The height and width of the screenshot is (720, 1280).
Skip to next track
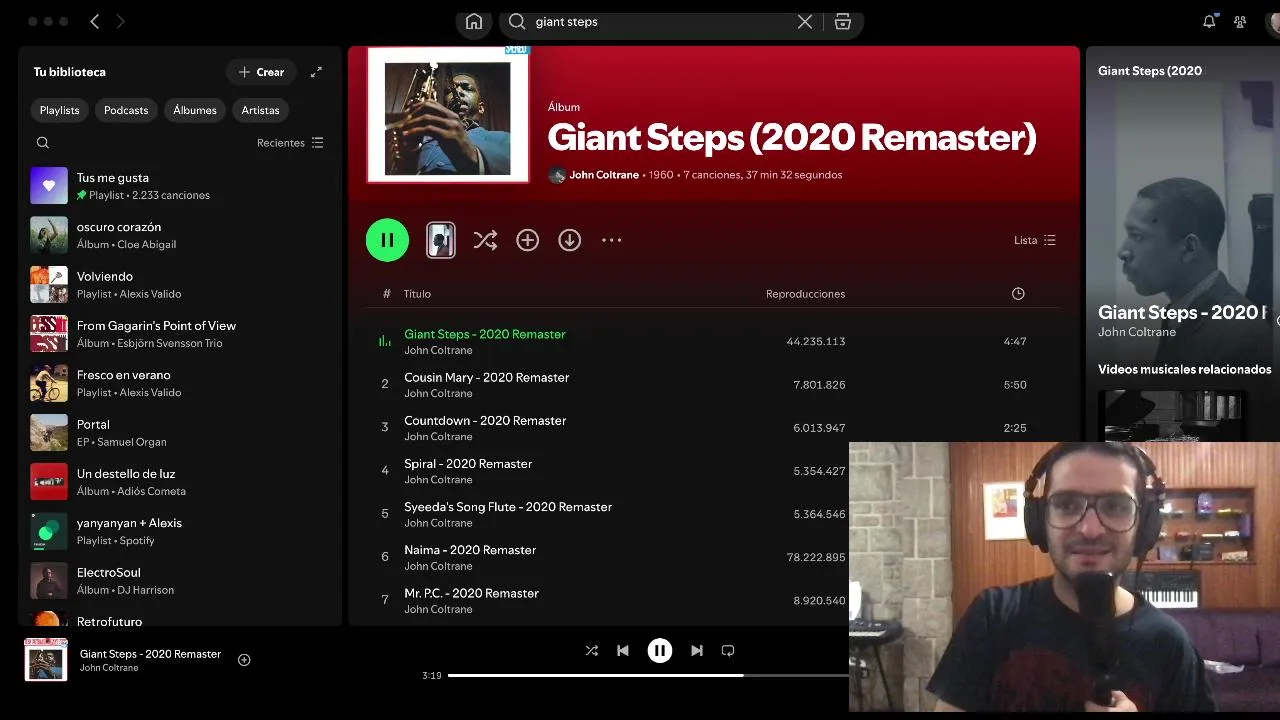point(697,650)
